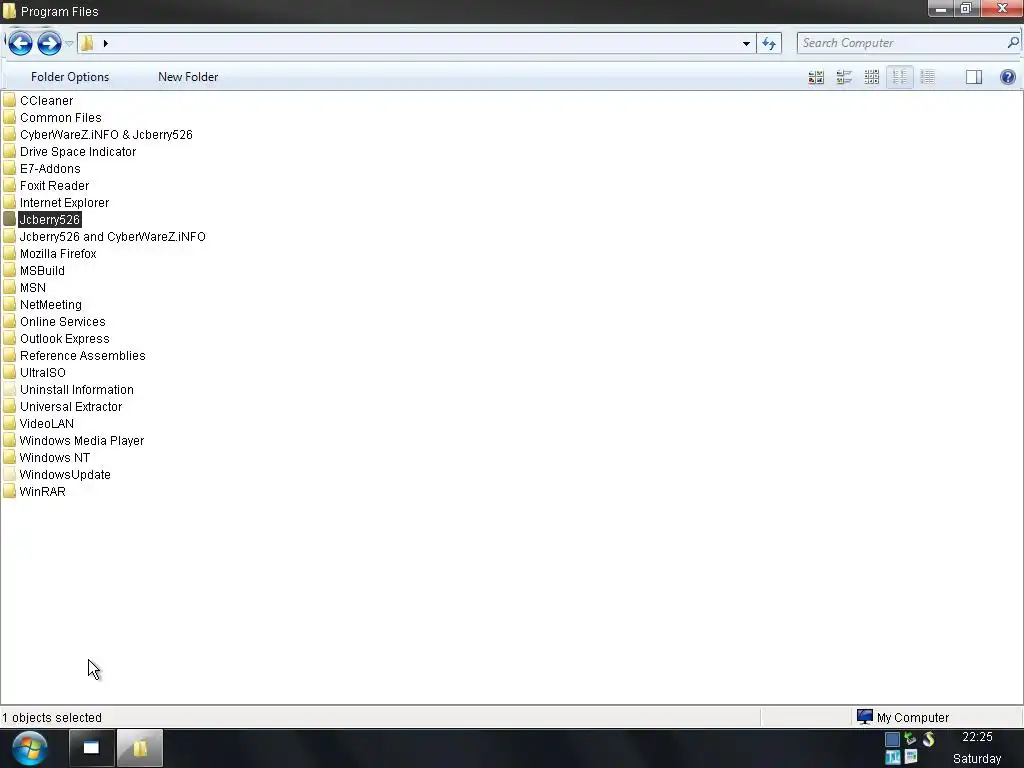Select the Drive Space Indicator folder
Viewport: 1024px width, 768px height.
[x=78, y=152]
